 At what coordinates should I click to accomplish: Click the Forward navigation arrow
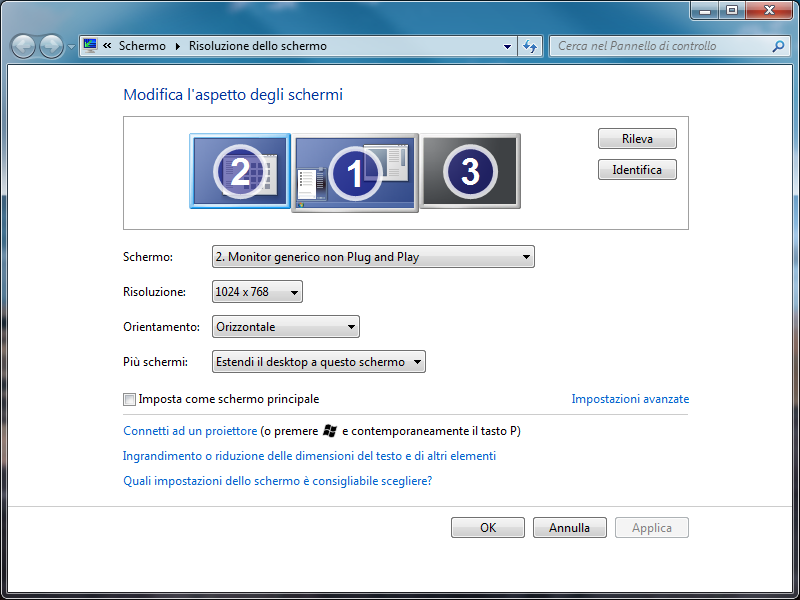coord(51,46)
